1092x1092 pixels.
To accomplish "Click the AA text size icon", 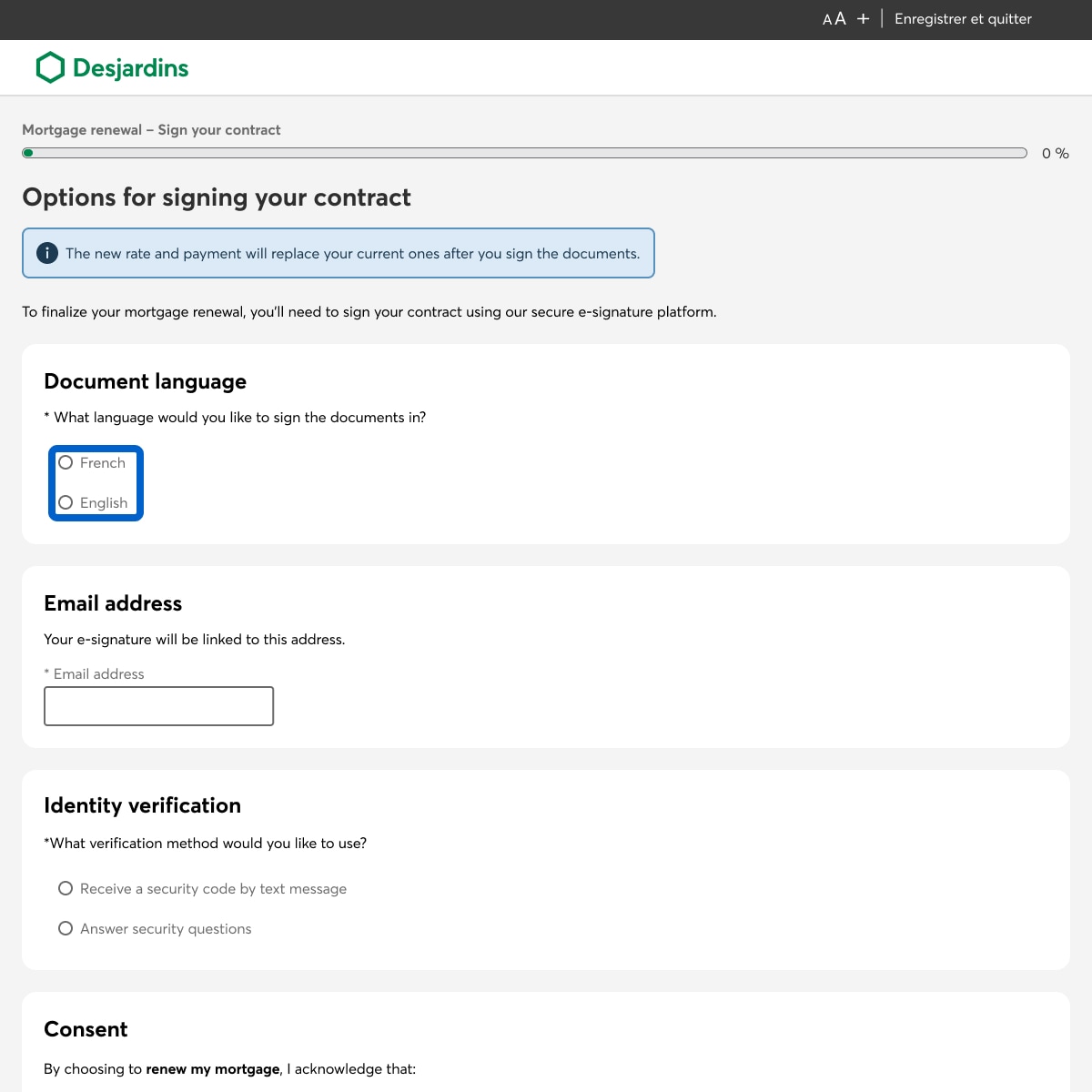I will pos(834,19).
